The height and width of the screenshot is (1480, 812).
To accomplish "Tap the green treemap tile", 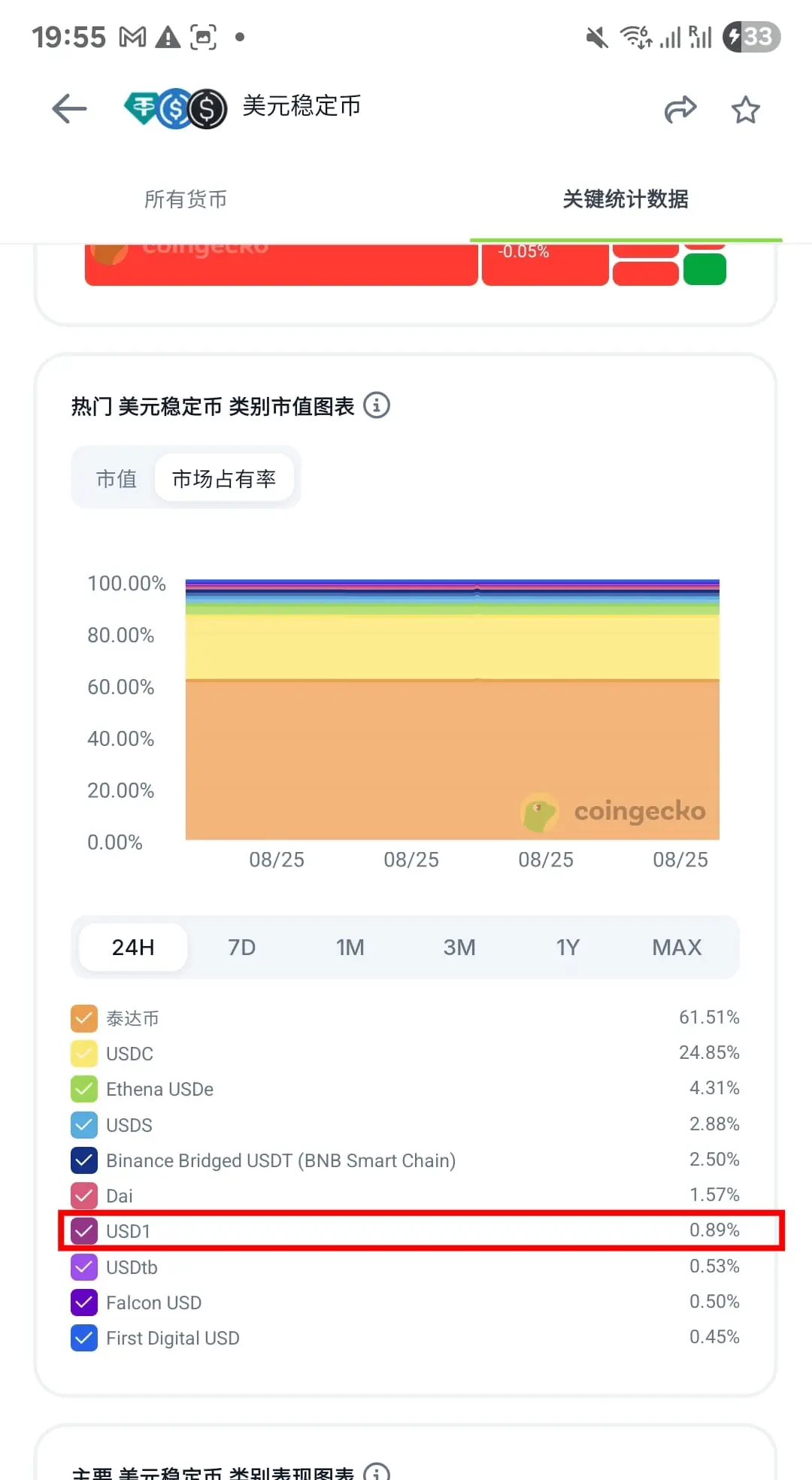I will [704, 269].
